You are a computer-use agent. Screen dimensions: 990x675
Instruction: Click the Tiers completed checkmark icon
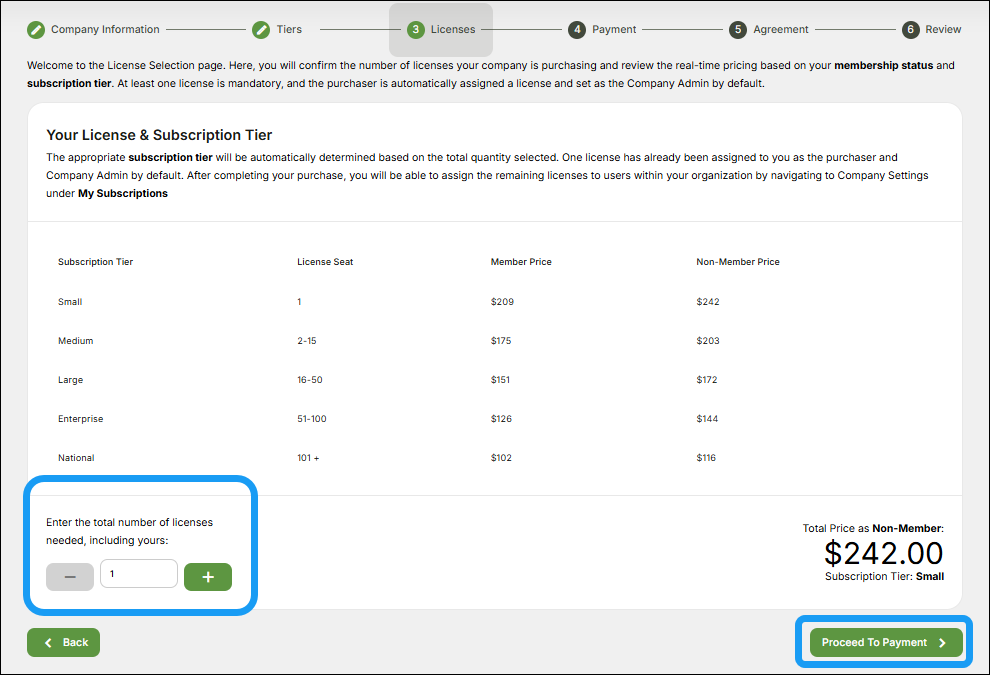click(259, 29)
